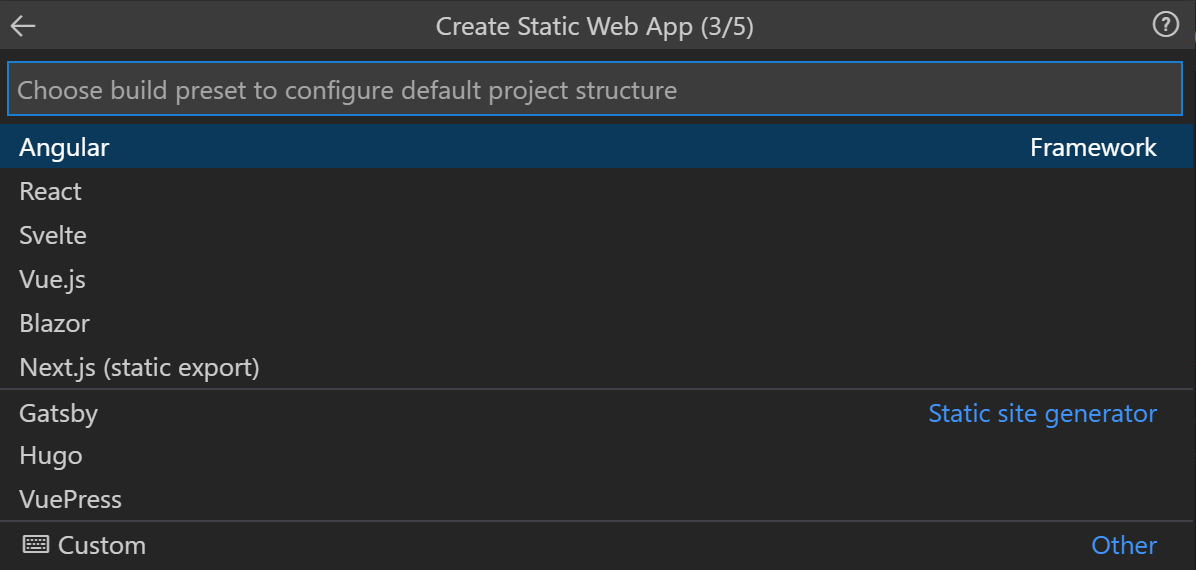The height and width of the screenshot is (570, 1196).
Task: Select Hugo from the list
Action: click(595, 456)
